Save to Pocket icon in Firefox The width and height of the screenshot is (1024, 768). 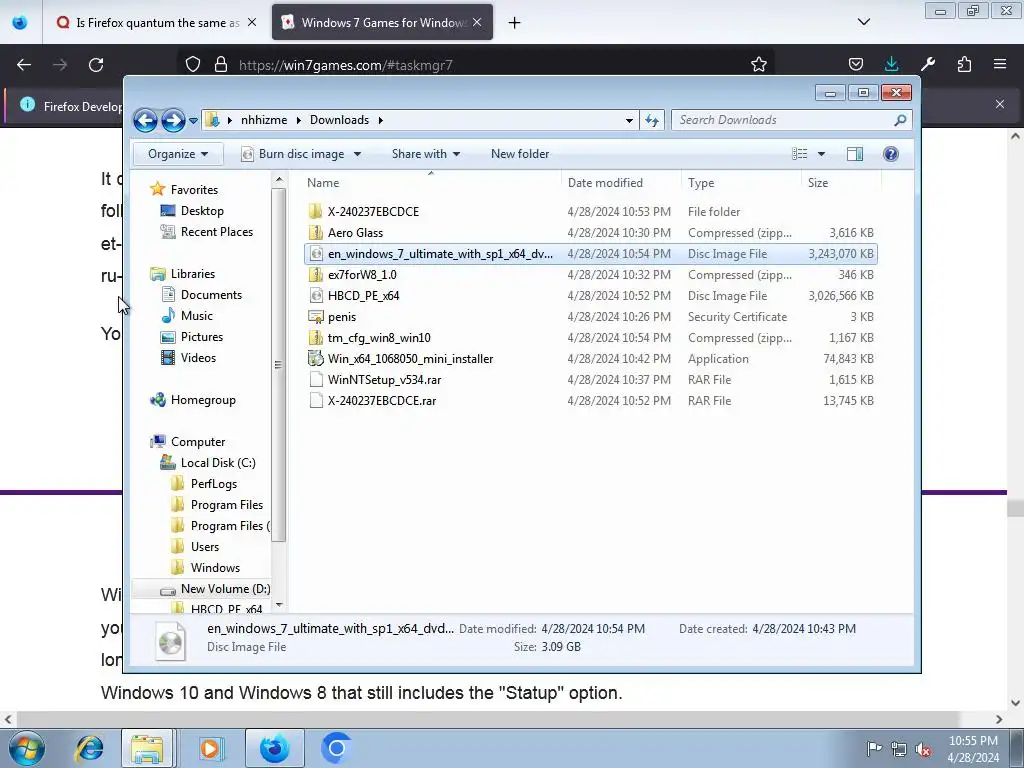(856, 64)
